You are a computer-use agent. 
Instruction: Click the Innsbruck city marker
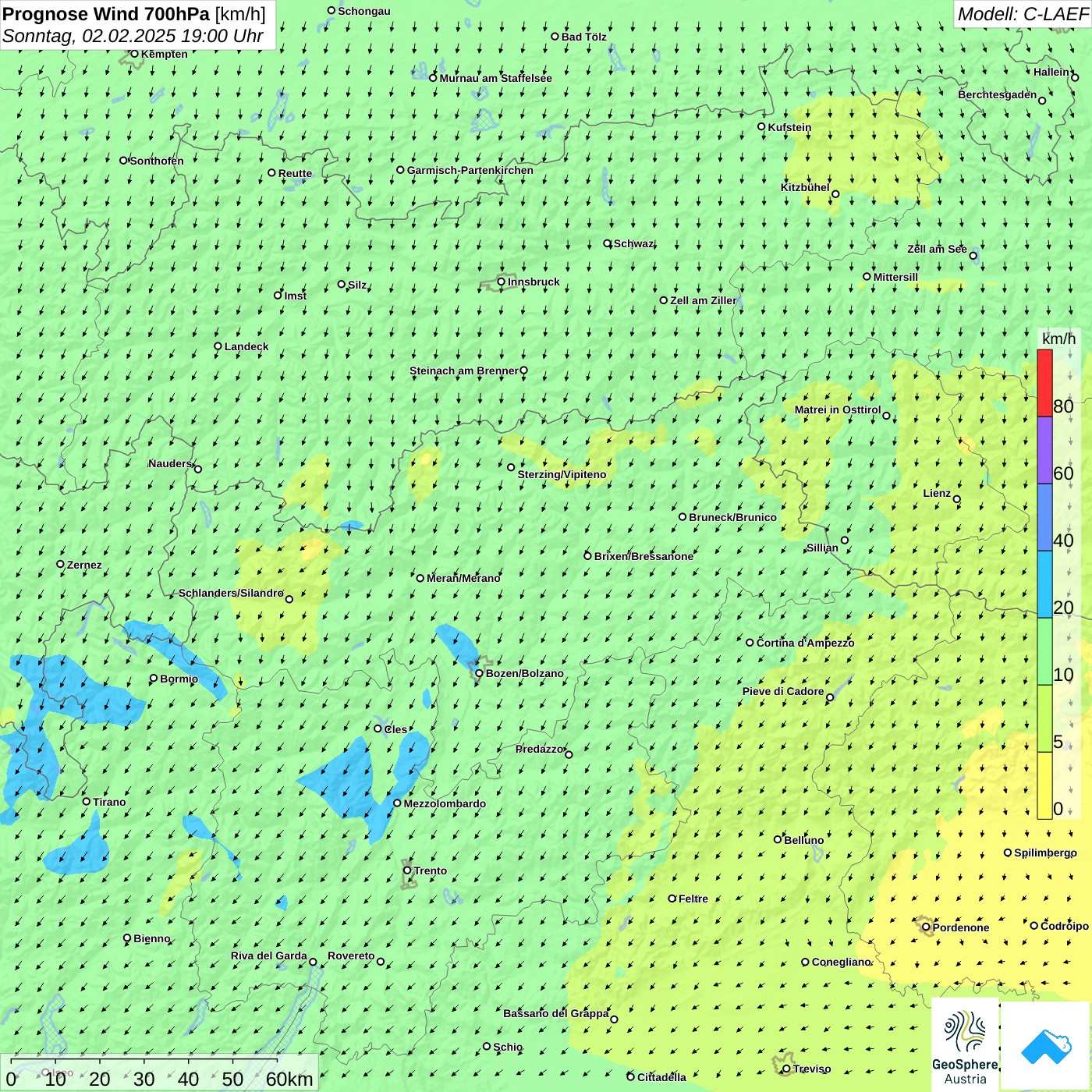coord(501,282)
